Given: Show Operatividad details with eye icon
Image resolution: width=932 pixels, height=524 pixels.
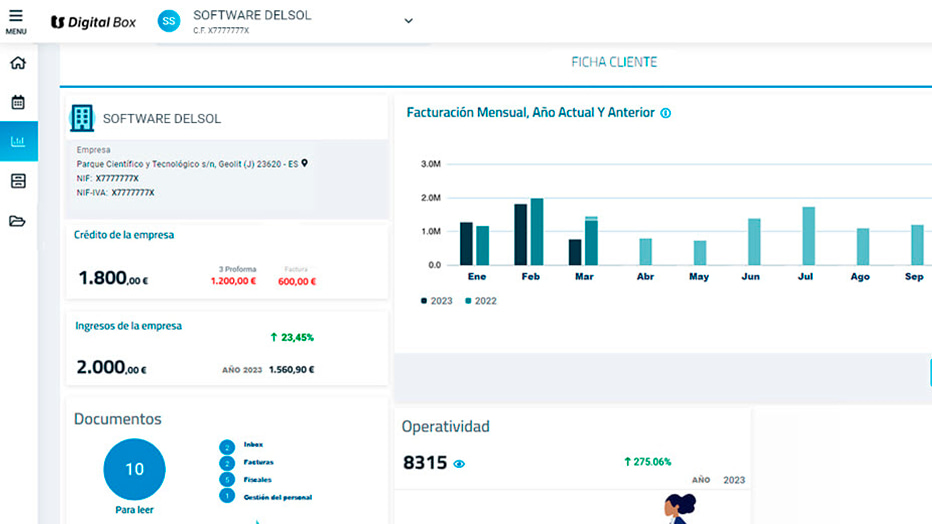Looking at the screenshot, I should (459, 464).
